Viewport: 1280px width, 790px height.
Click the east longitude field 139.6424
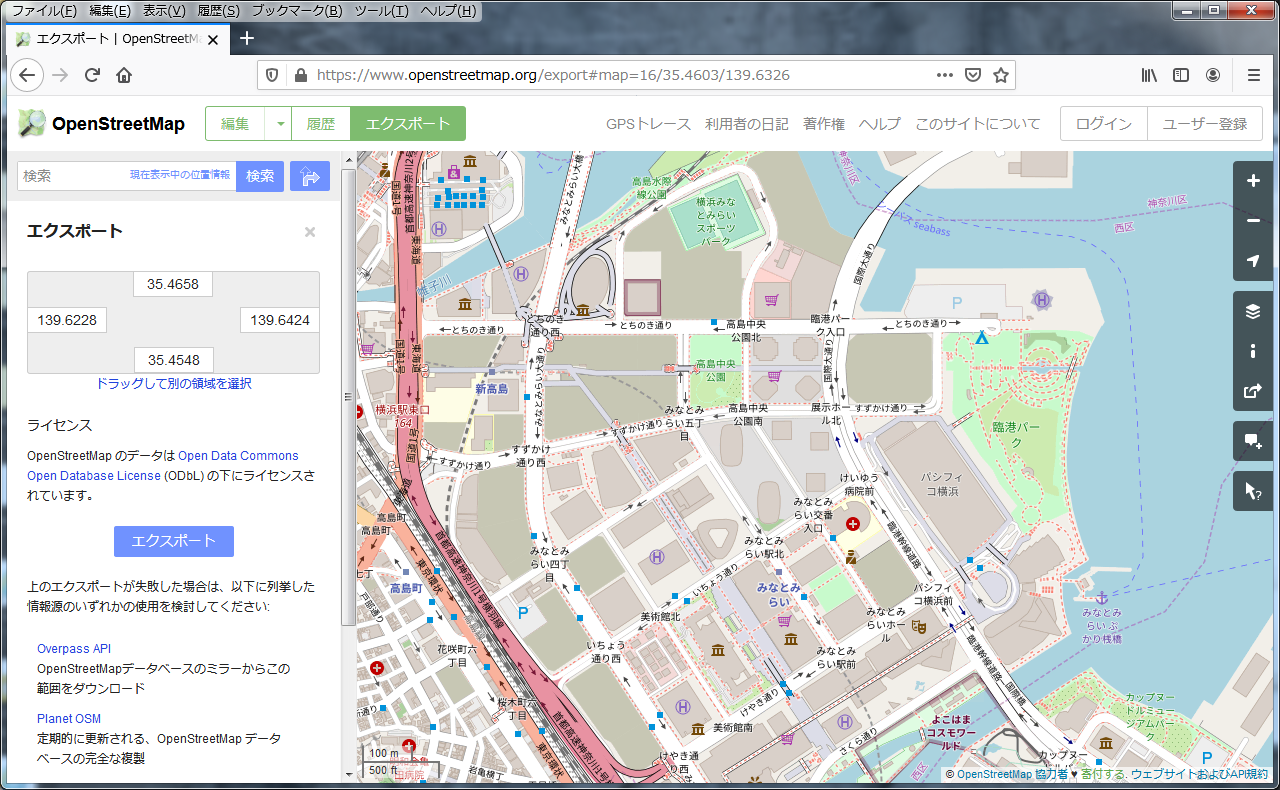[x=280, y=320]
